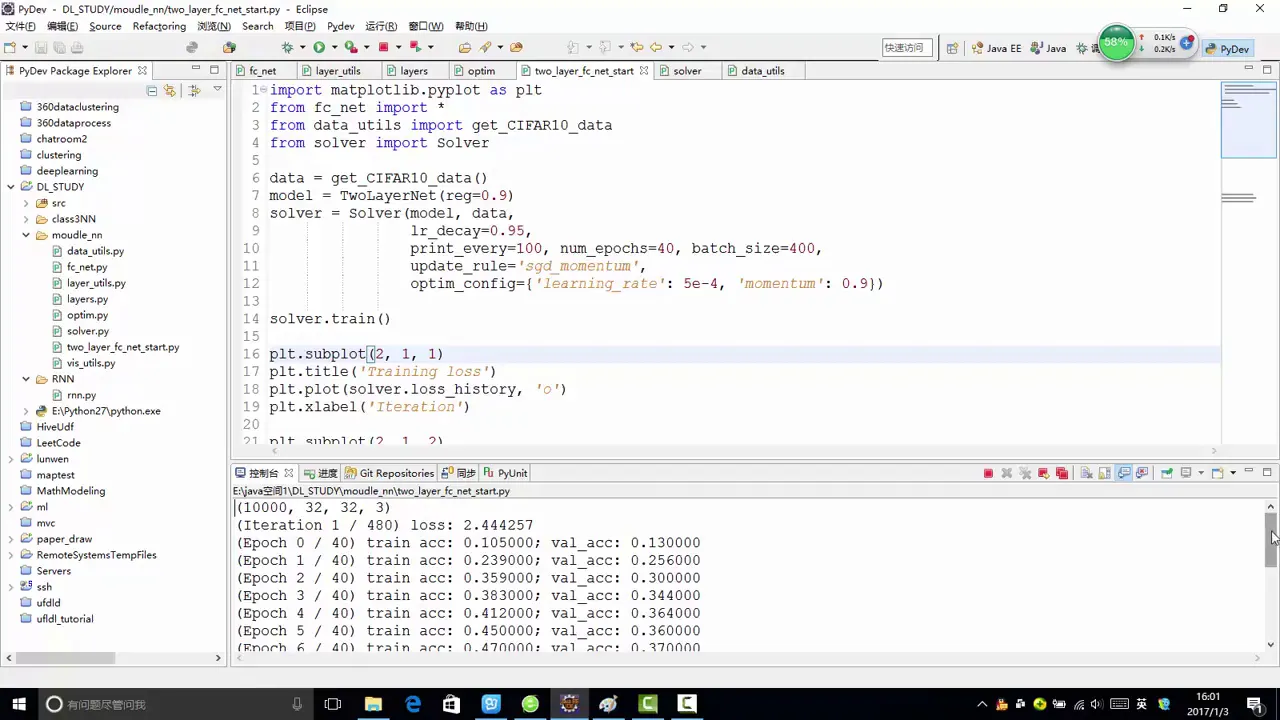Viewport: 1280px width, 720px height.
Task: Click the console vertical scrollbar thumb
Action: click(x=1271, y=538)
